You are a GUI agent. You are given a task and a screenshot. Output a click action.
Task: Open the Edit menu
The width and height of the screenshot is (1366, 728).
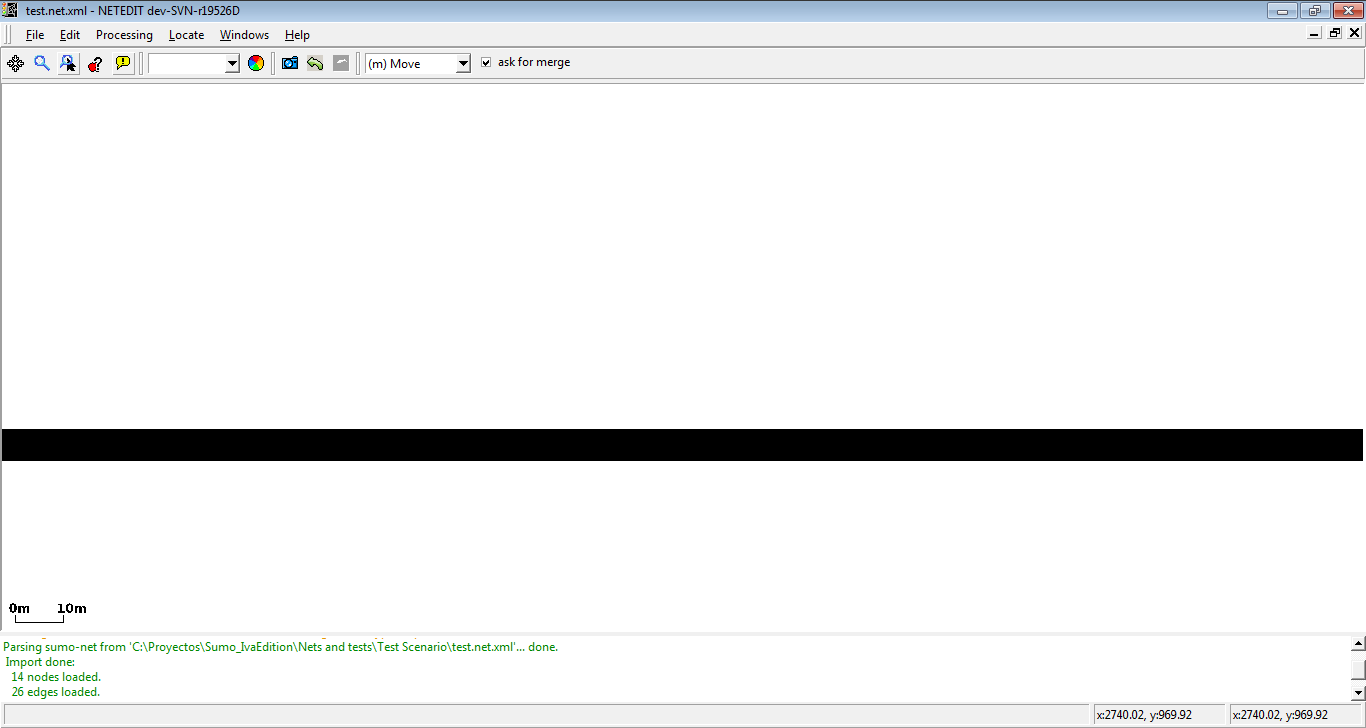69,35
